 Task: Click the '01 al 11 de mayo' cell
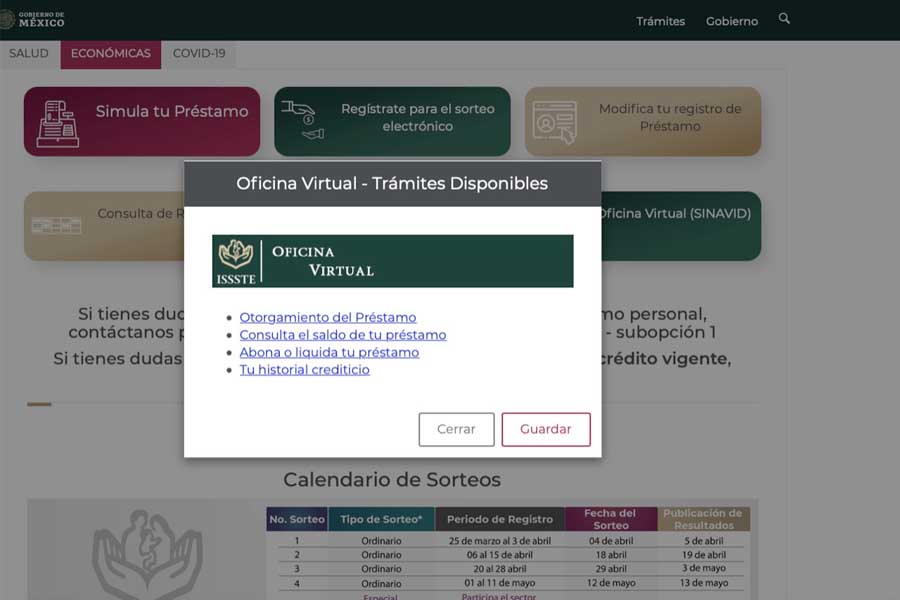(500, 583)
